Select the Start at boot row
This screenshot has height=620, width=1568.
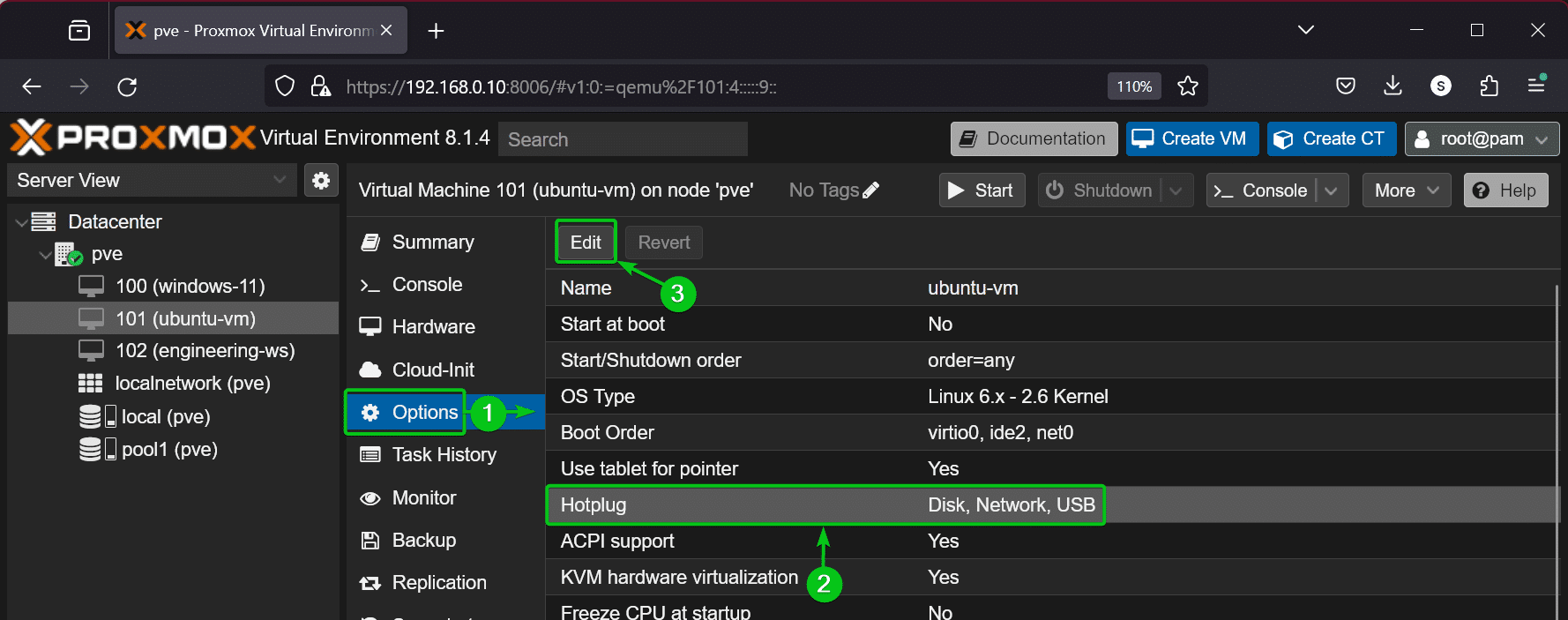1051,325
